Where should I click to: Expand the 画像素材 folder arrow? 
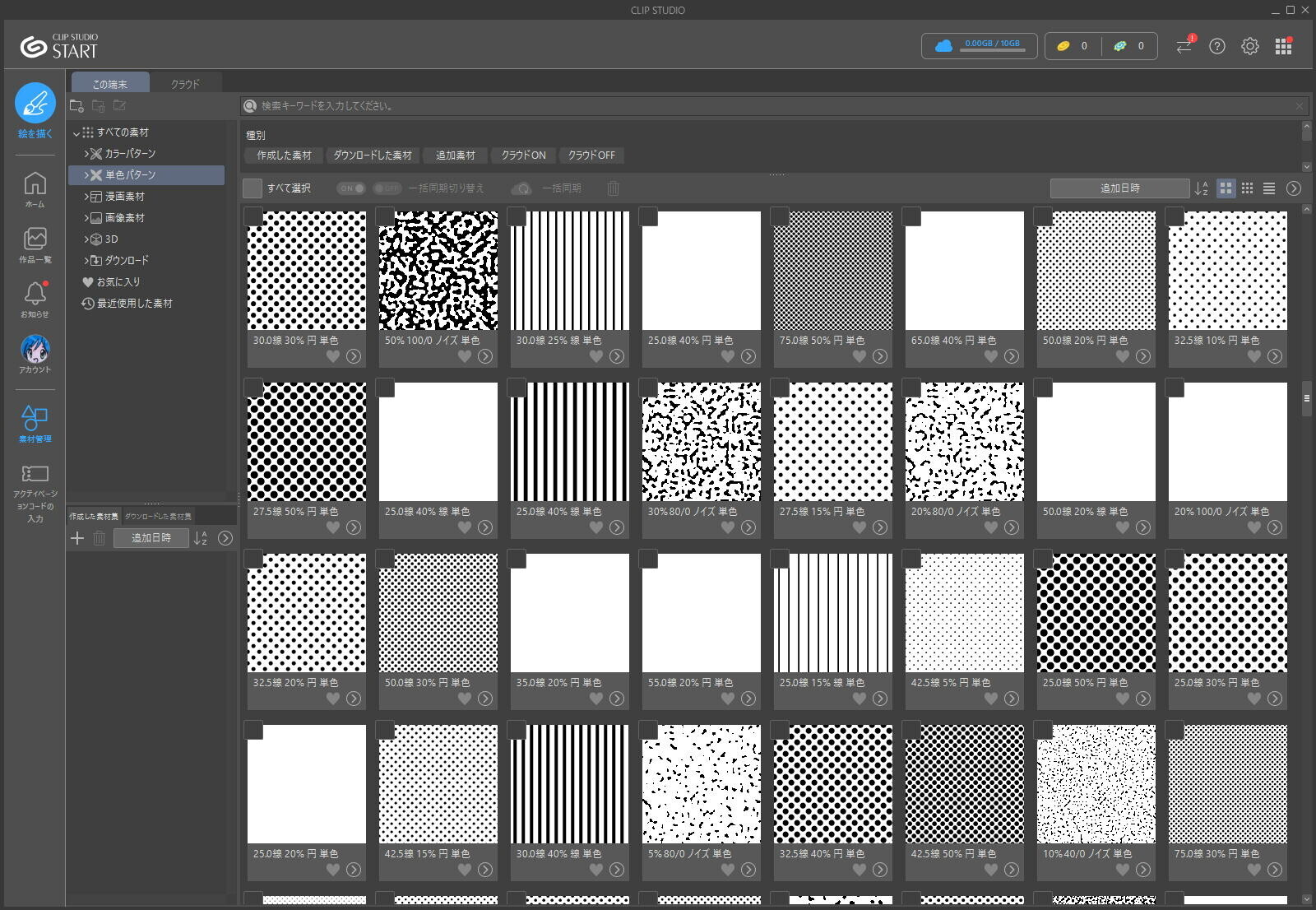pyautogui.click(x=86, y=218)
